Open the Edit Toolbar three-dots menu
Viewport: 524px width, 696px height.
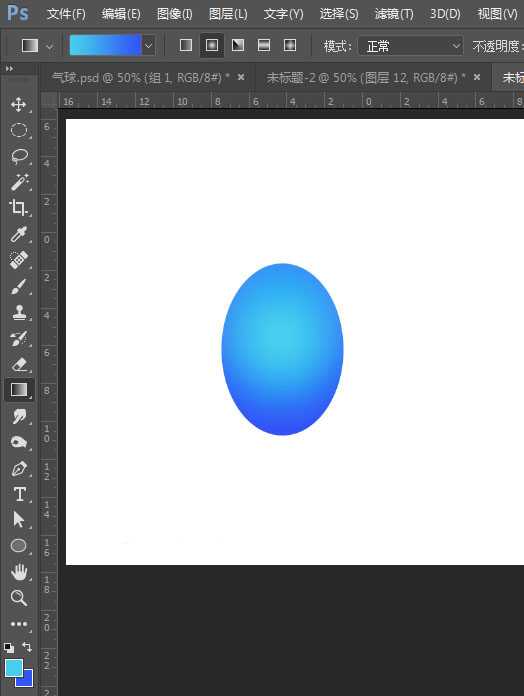pos(19,624)
